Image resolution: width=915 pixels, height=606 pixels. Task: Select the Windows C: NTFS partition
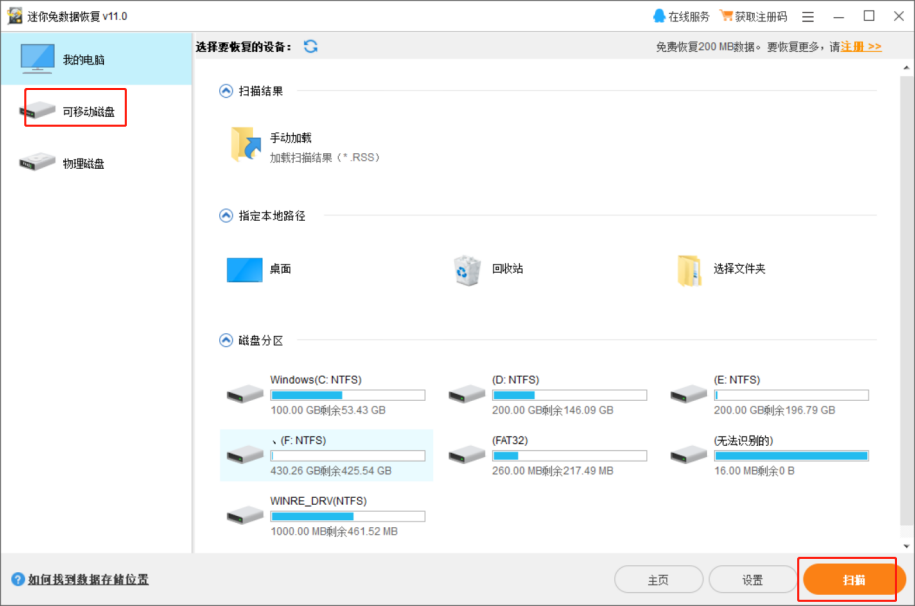[326, 395]
